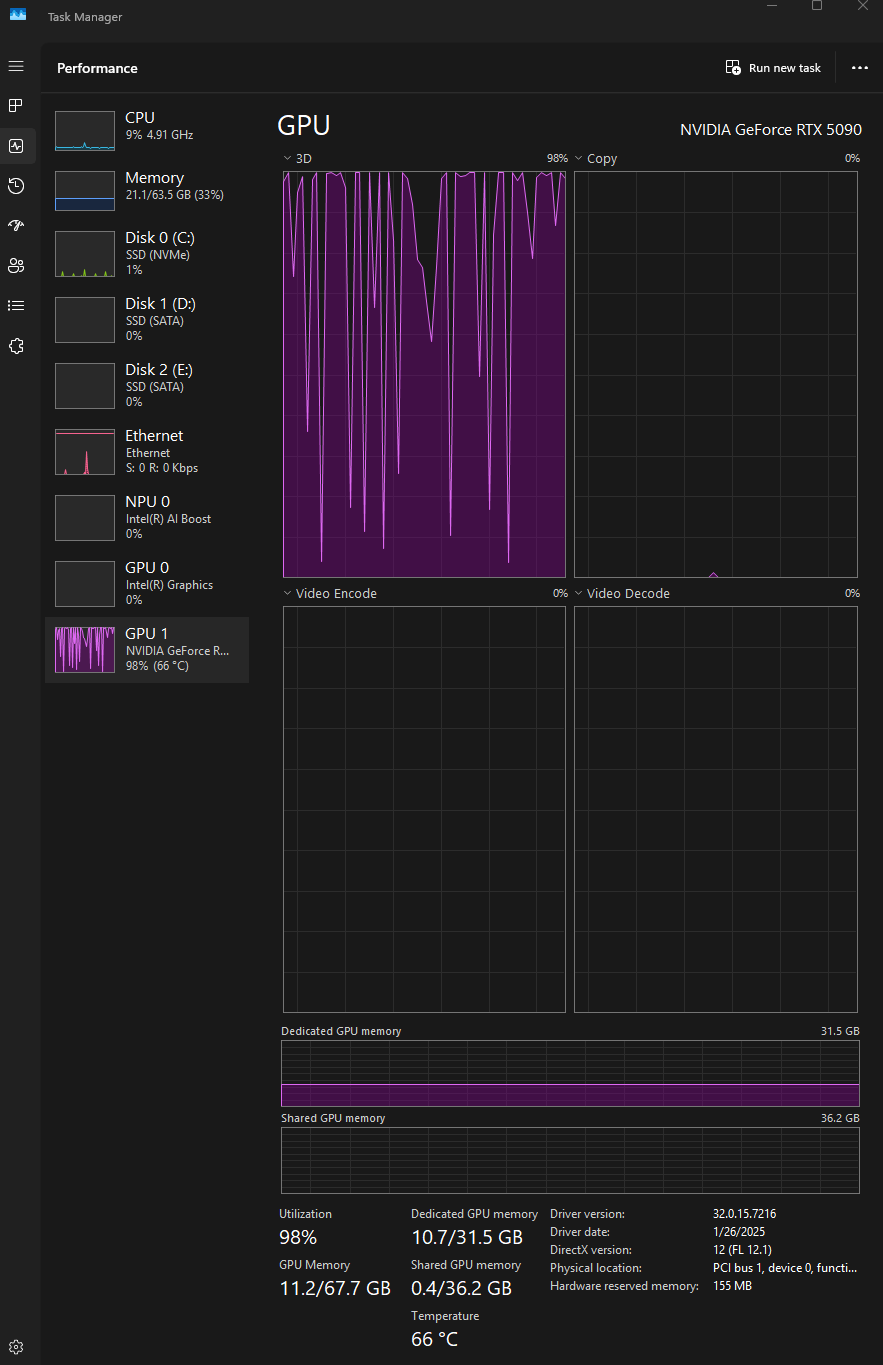Click the large GPU heading
The image size is (883, 1365).
coord(303,126)
